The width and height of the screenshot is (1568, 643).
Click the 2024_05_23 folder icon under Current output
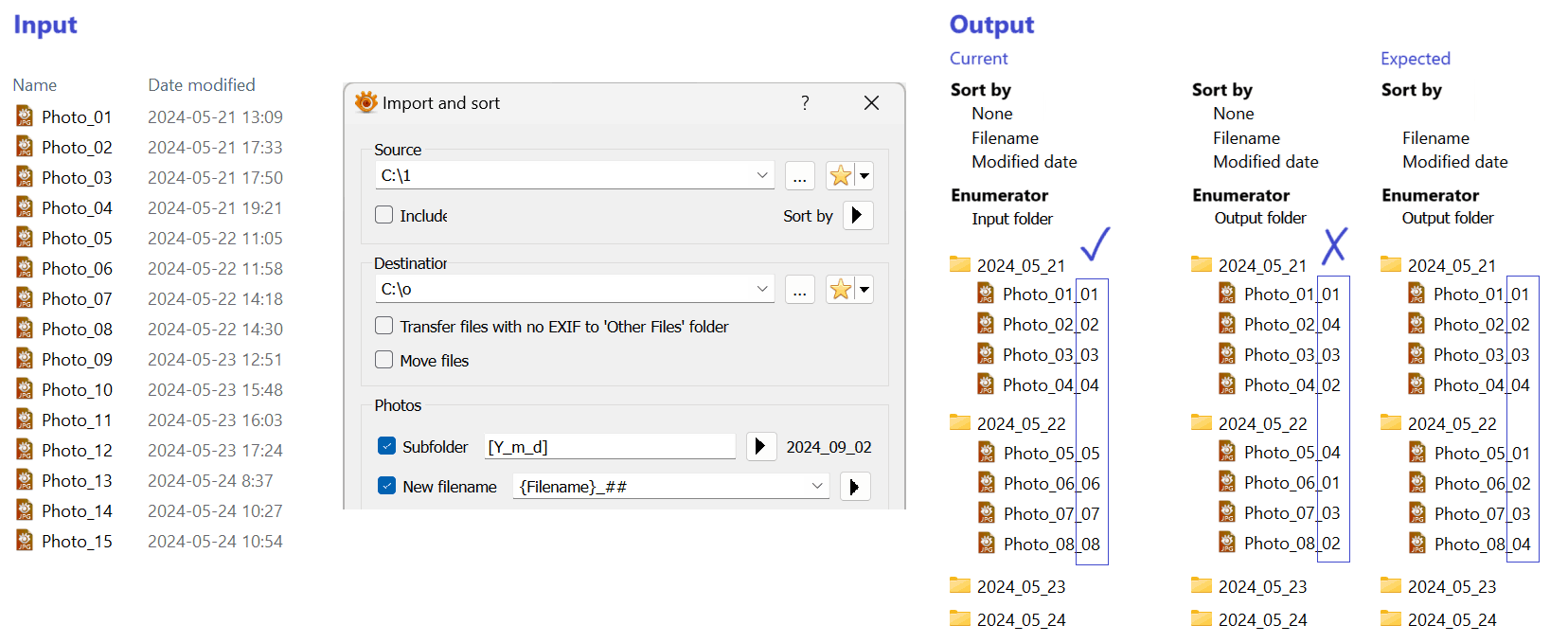tap(960, 585)
